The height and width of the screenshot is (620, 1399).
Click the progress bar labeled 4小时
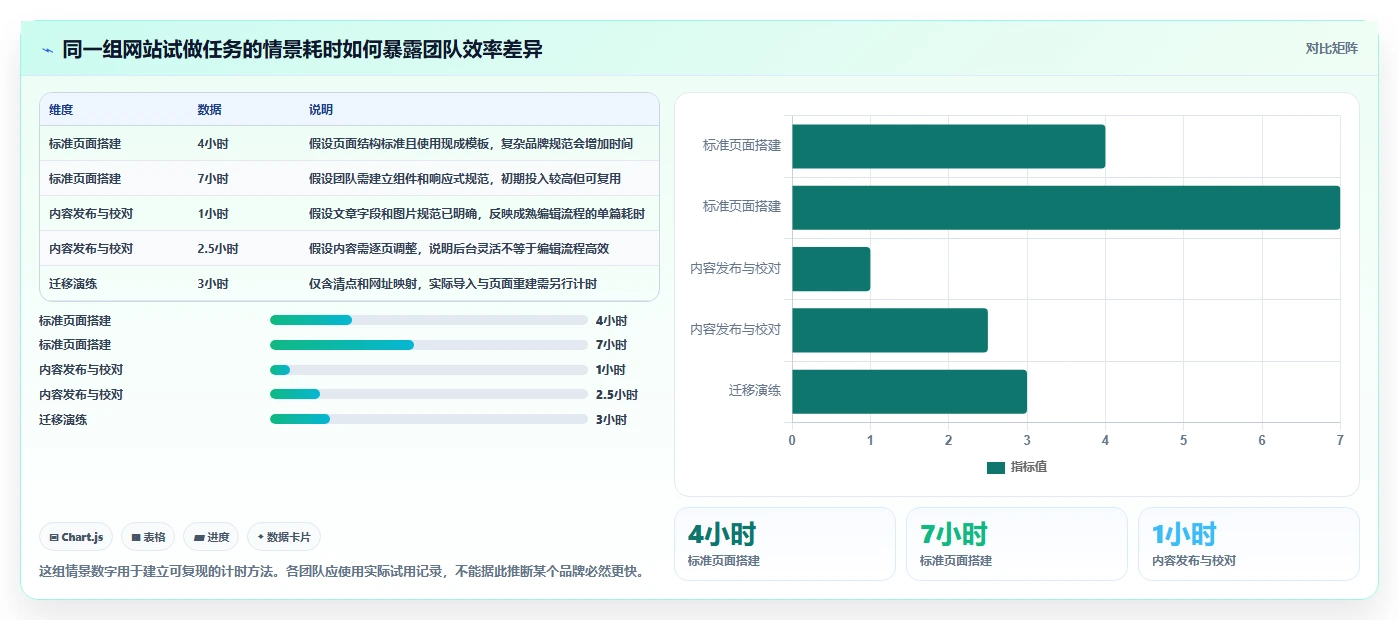click(x=428, y=320)
